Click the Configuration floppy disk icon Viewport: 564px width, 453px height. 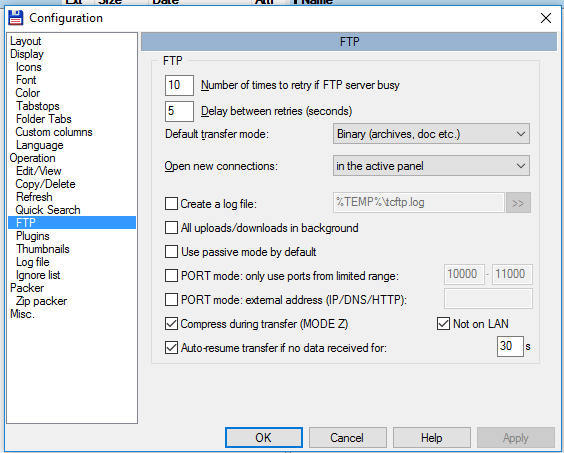click(15, 18)
